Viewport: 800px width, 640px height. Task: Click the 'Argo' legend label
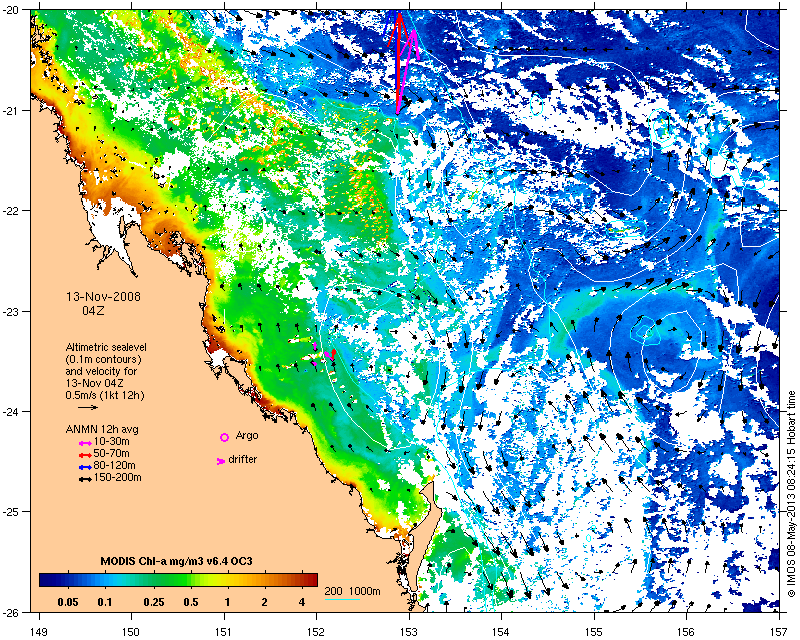[247, 436]
